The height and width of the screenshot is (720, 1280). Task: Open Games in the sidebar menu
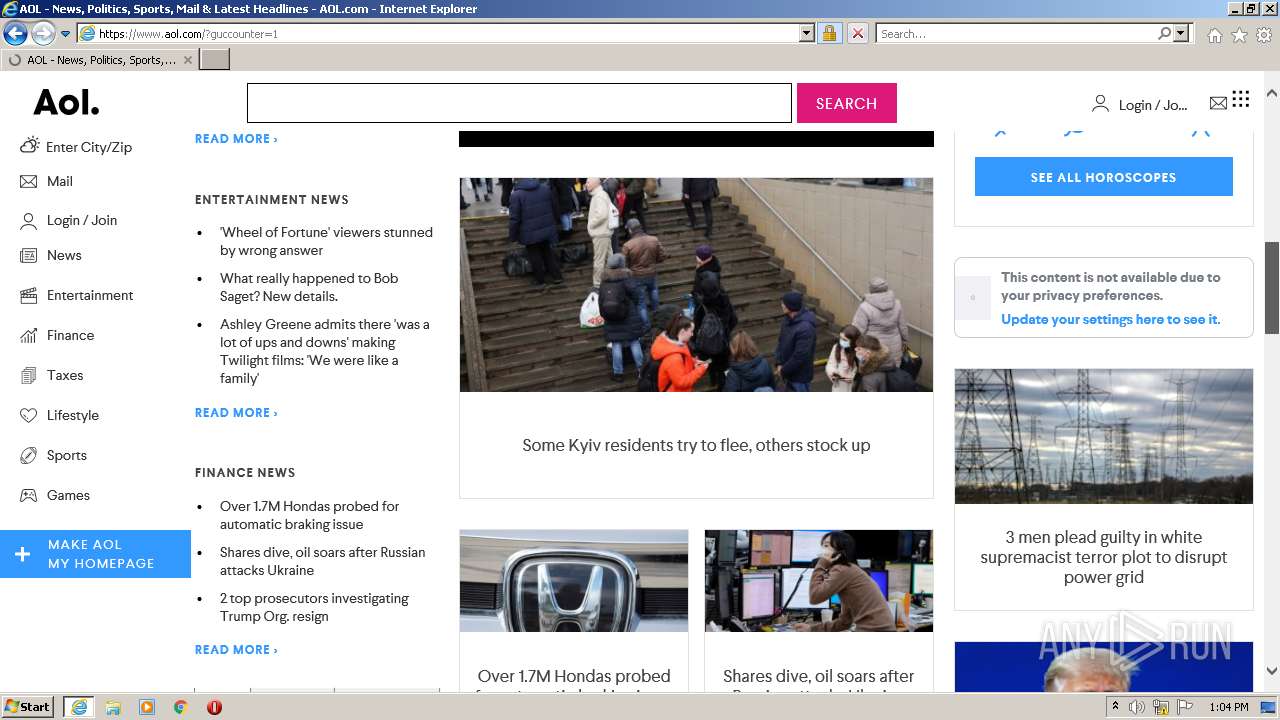coord(68,495)
